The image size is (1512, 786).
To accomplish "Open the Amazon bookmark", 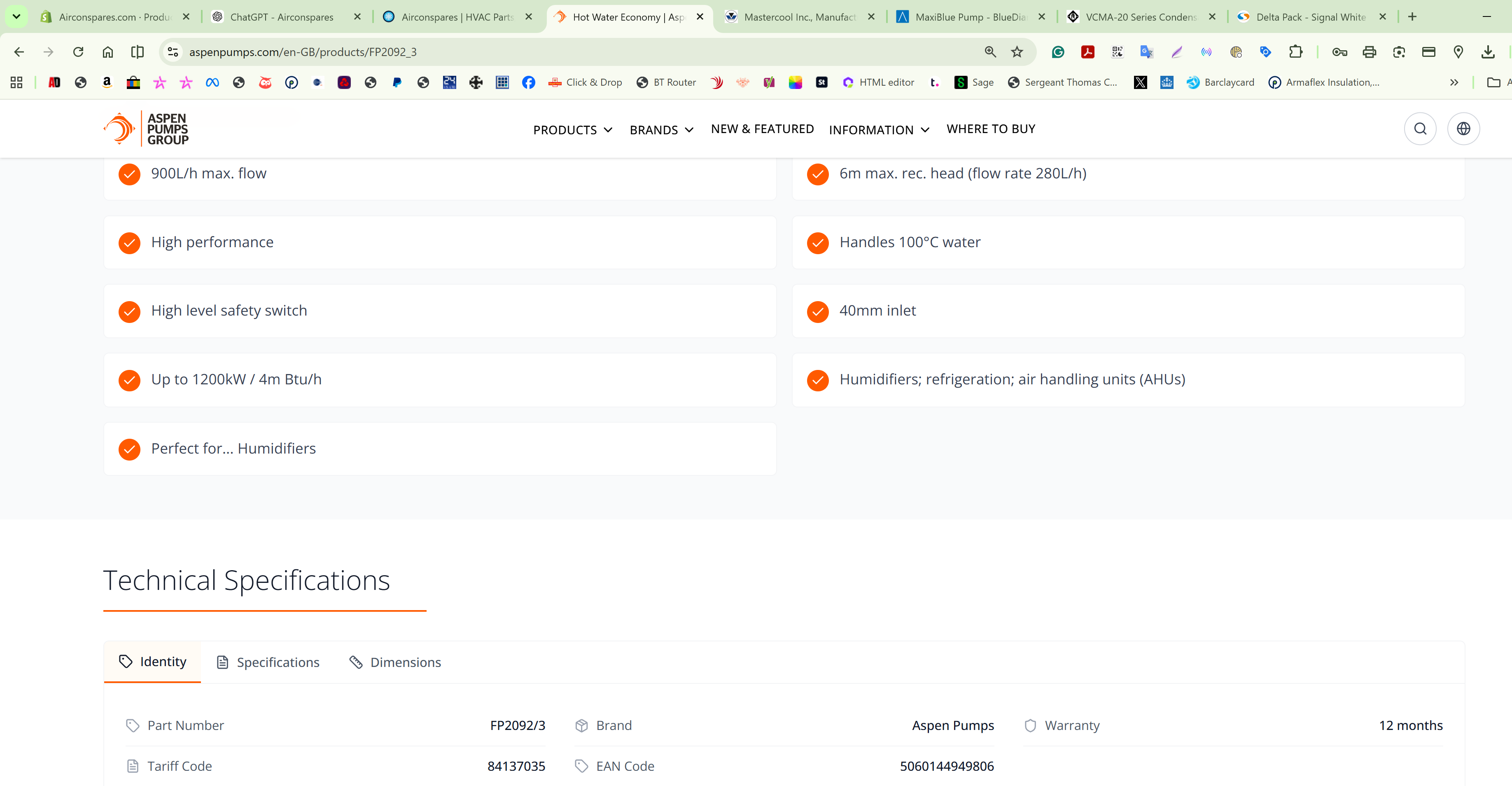I will coord(107,83).
